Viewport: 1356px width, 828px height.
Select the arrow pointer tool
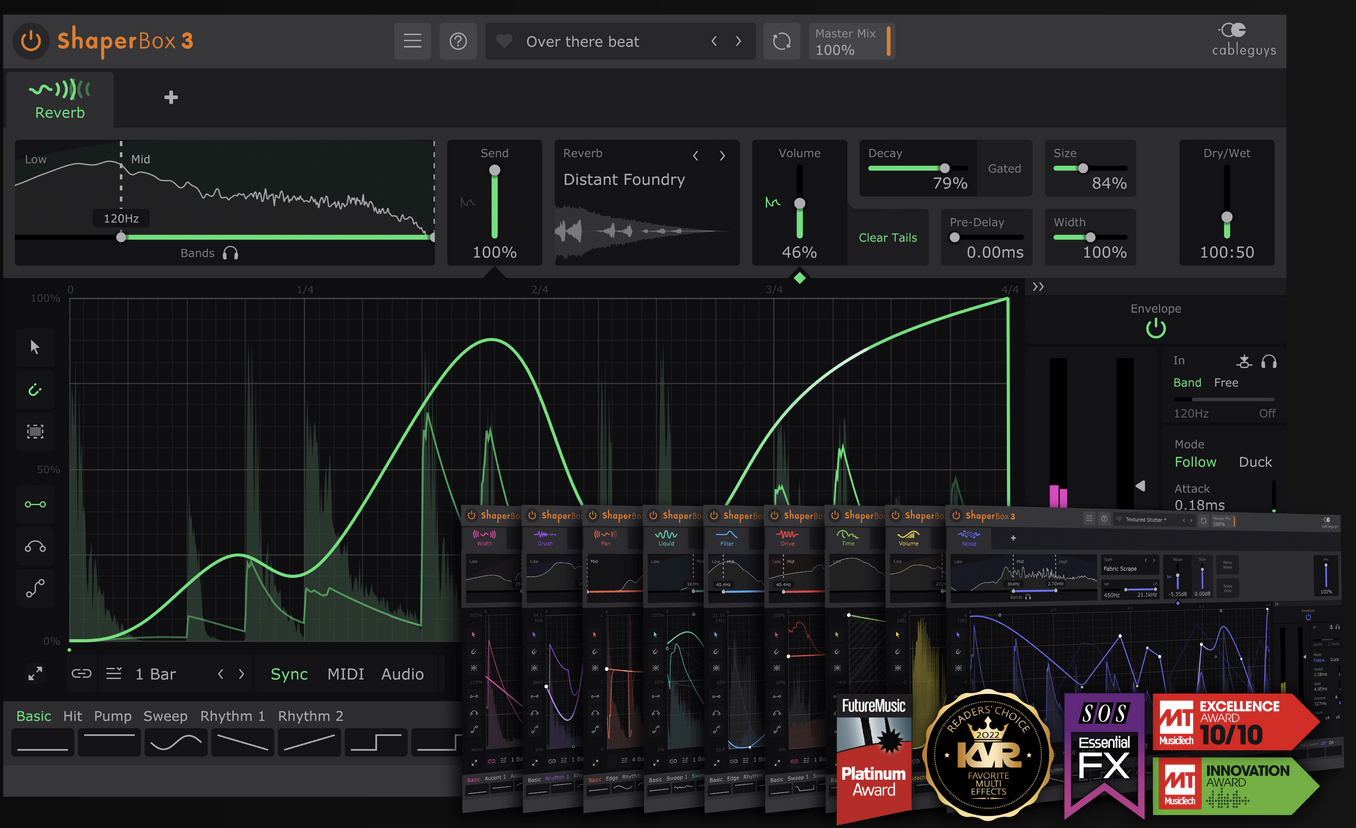click(35, 347)
